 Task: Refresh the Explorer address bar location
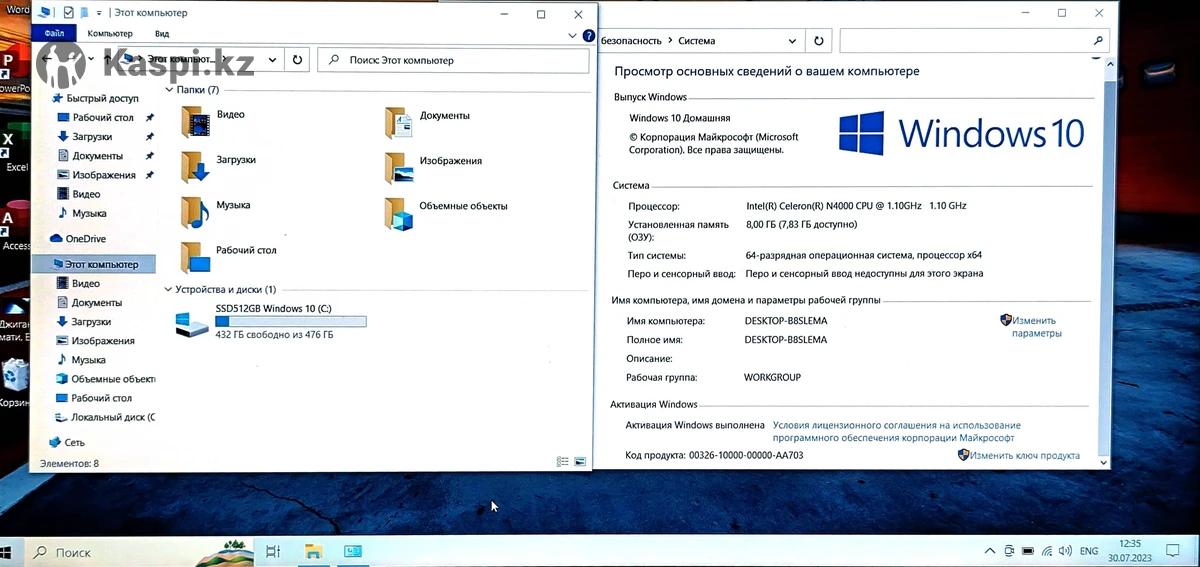(x=297, y=60)
